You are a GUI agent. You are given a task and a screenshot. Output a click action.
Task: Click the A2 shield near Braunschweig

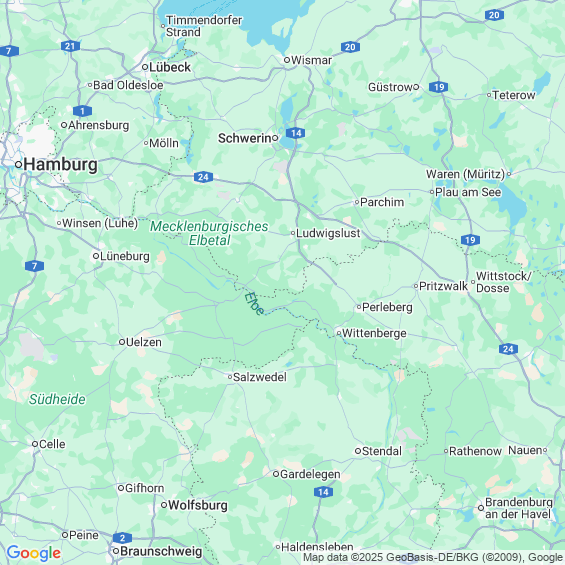pos(123,538)
